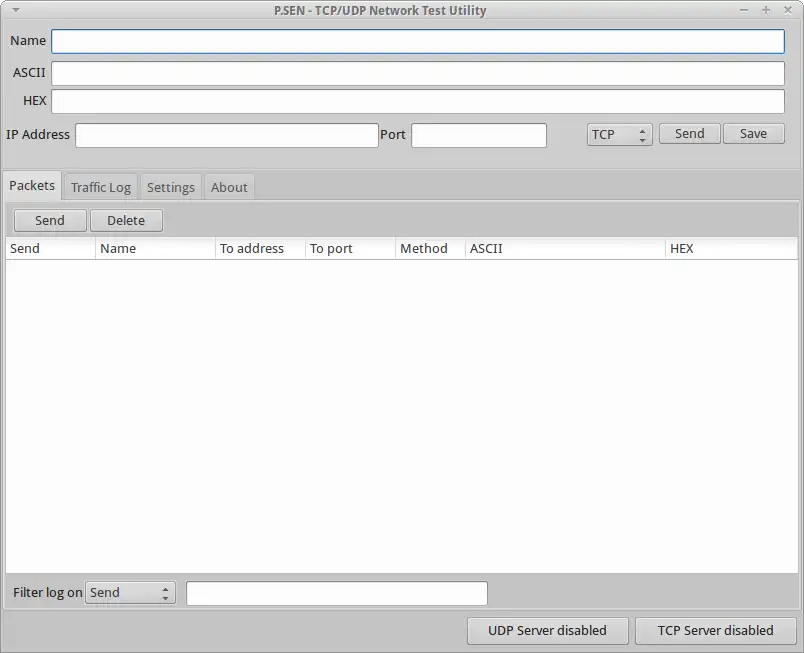Close the P.SEN window
This screenshot has width=804, height=653.
[x=788, y=10]
